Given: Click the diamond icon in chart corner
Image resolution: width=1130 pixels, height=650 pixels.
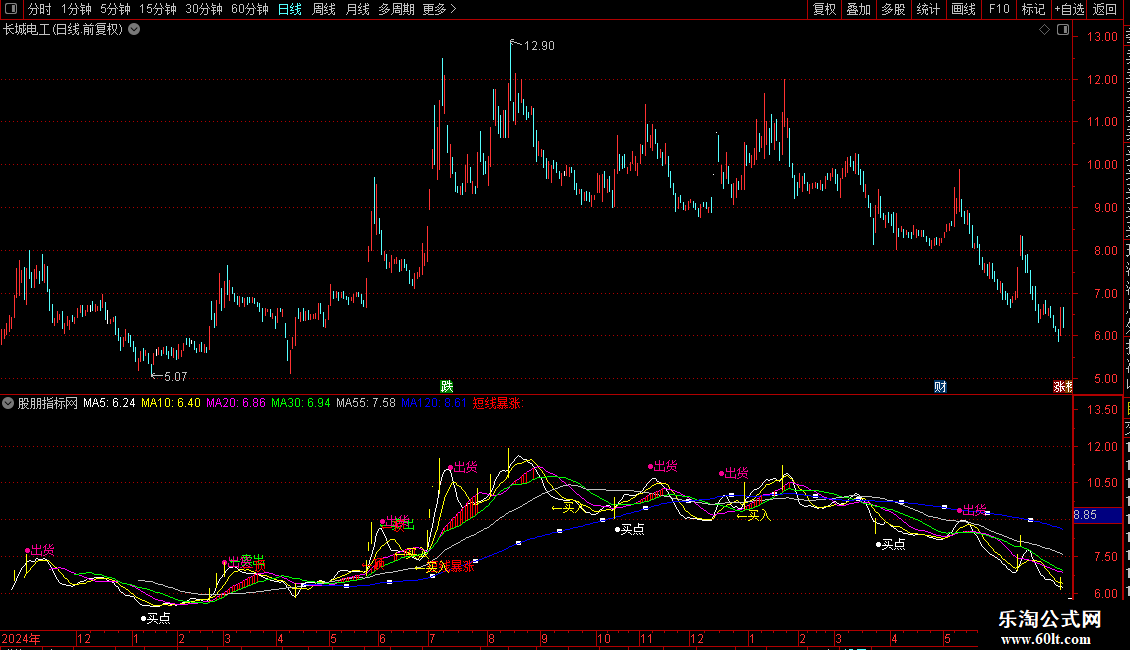Looking at the screenshot, I should click(x=1044, y=30).
